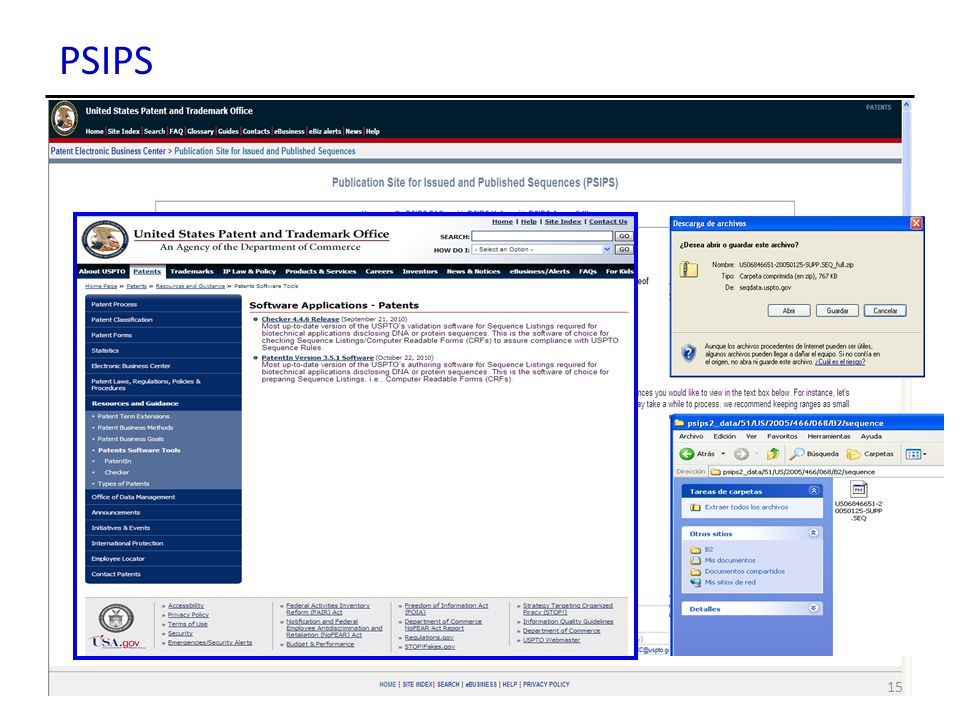Click Patents Software Tools sidebar item
960x720 pixels.
pyautogui.click(x=139, y=450)
